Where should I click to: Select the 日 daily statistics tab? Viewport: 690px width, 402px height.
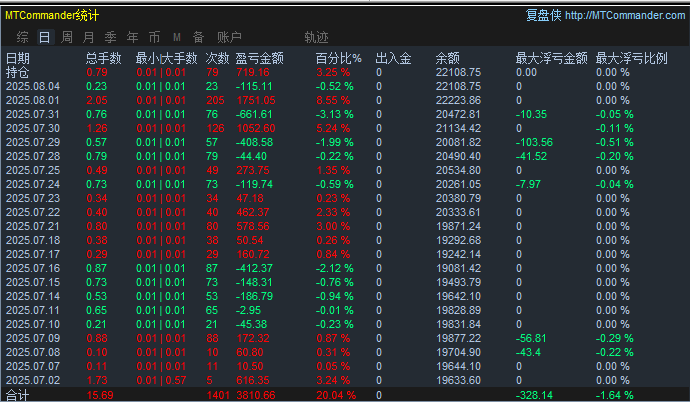click(44, 37)
